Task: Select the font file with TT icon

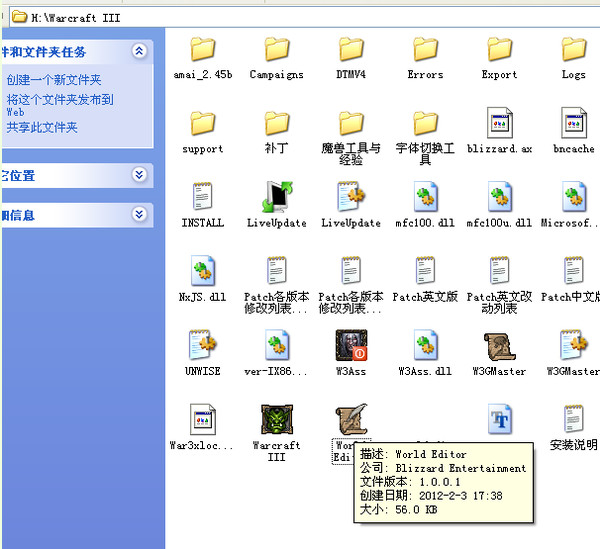Action: coord(499,419)
